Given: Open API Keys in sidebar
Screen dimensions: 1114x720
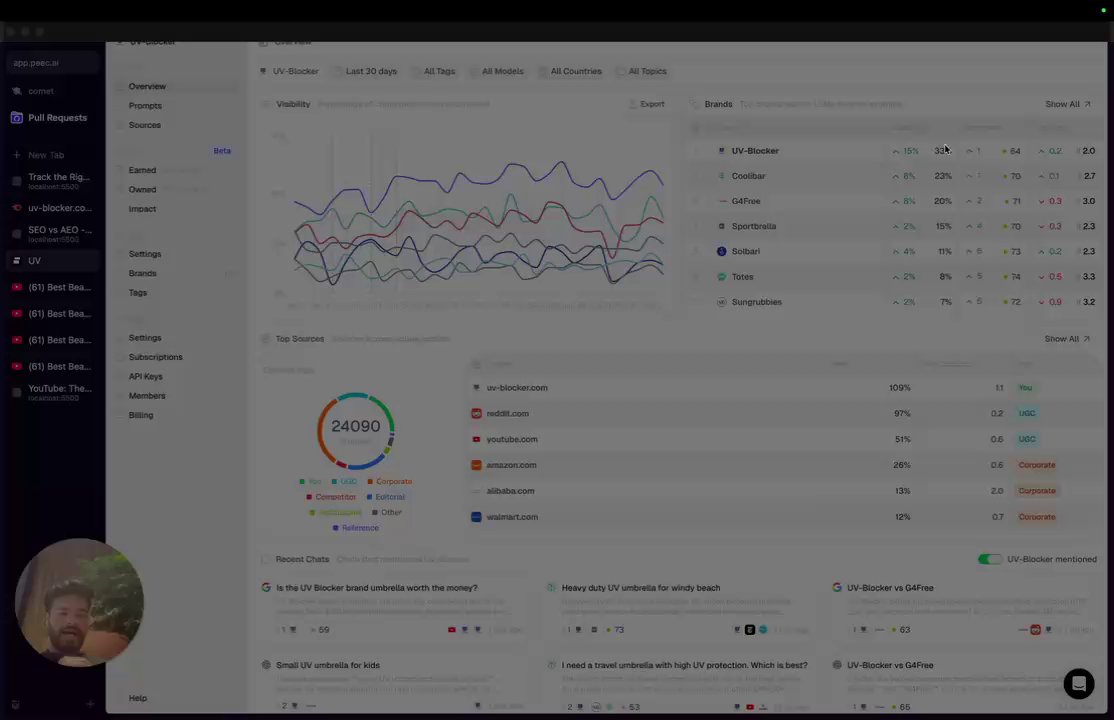Looking at the screenshot, I should click(146, 376).
